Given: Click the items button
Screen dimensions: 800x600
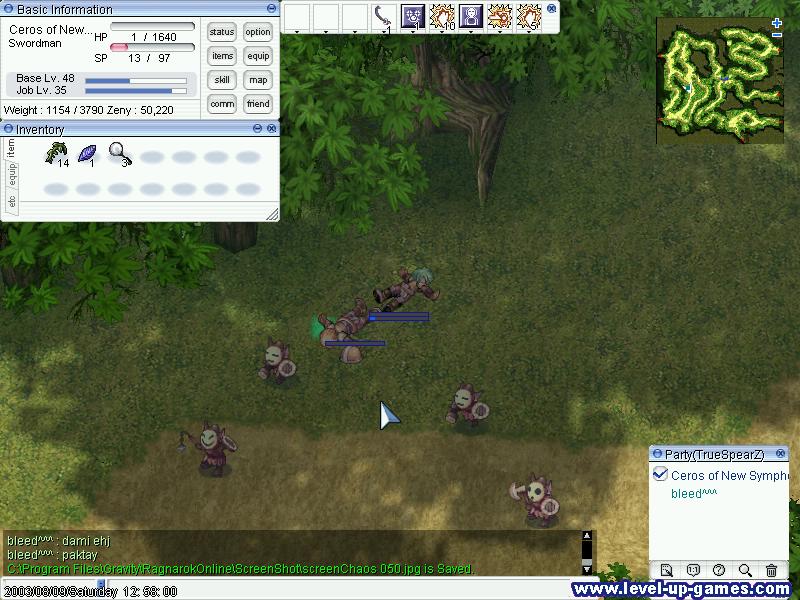Looking at the screenshot, I should 221,56.
